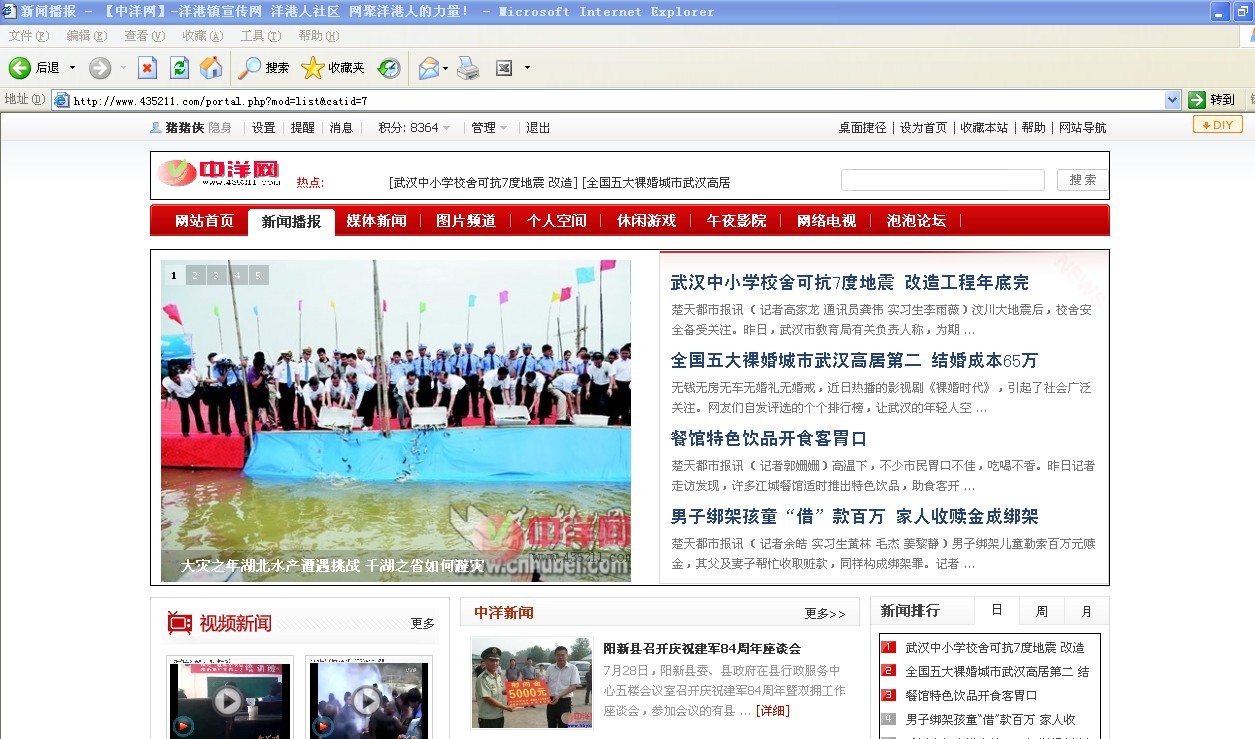The image size is (1255, 739).
Task: Click the 设置 link in user bar
Action: [x=263, y=128]
